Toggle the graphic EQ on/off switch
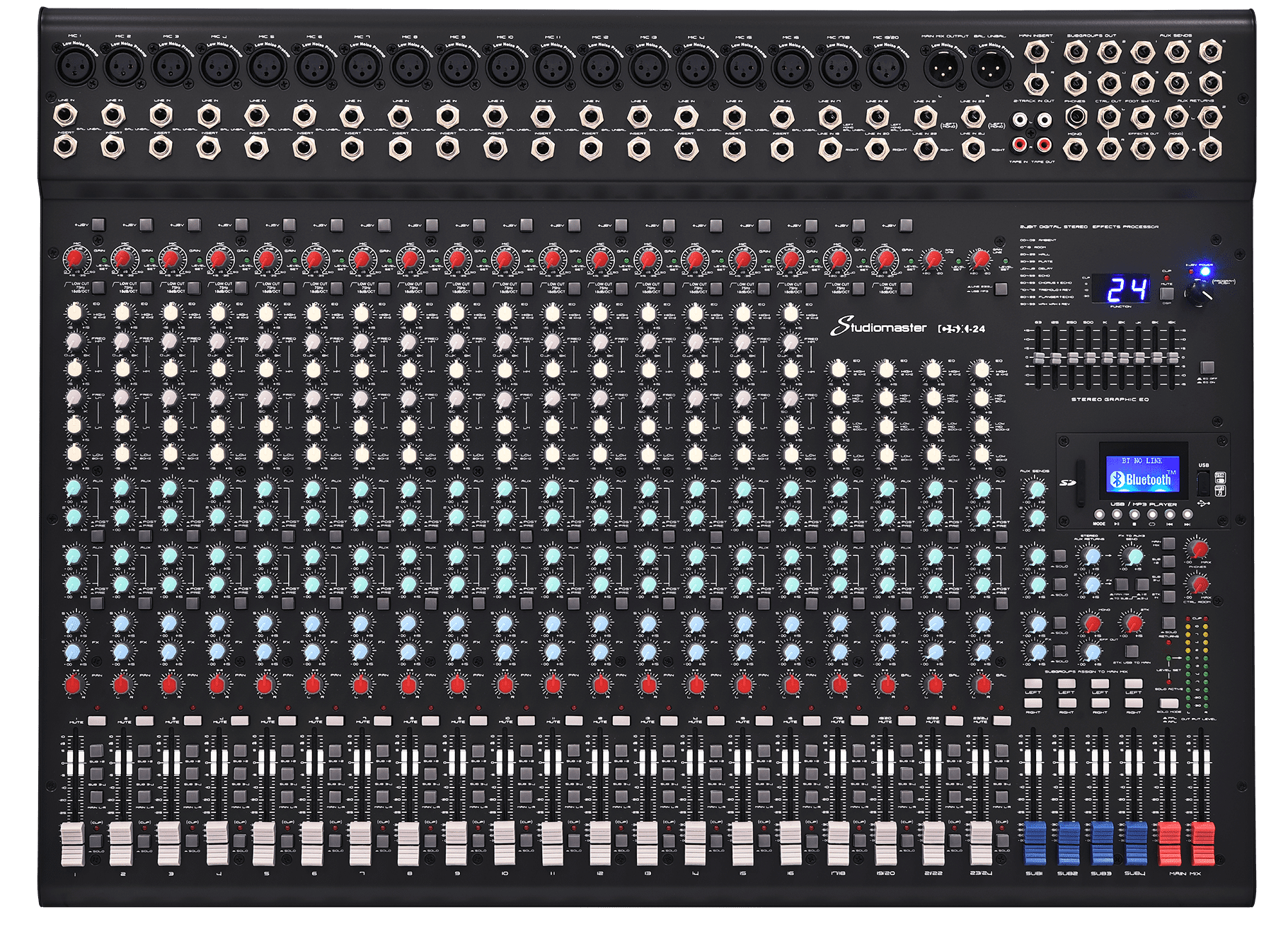 pyautogui.click(x=1207, y=367)
